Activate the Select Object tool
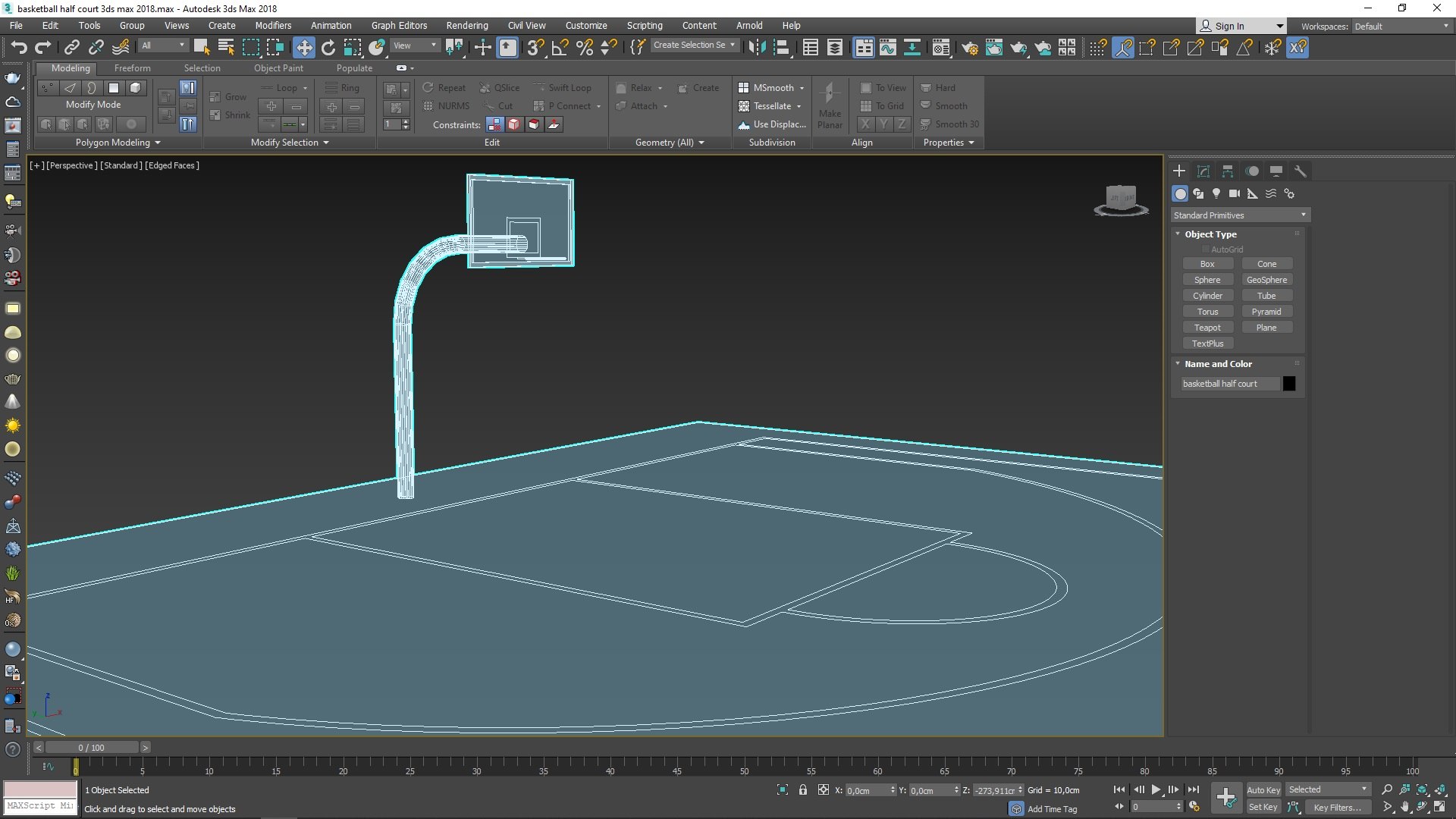The height and width of the screenshot is (819, 1456). coord(201,47)
